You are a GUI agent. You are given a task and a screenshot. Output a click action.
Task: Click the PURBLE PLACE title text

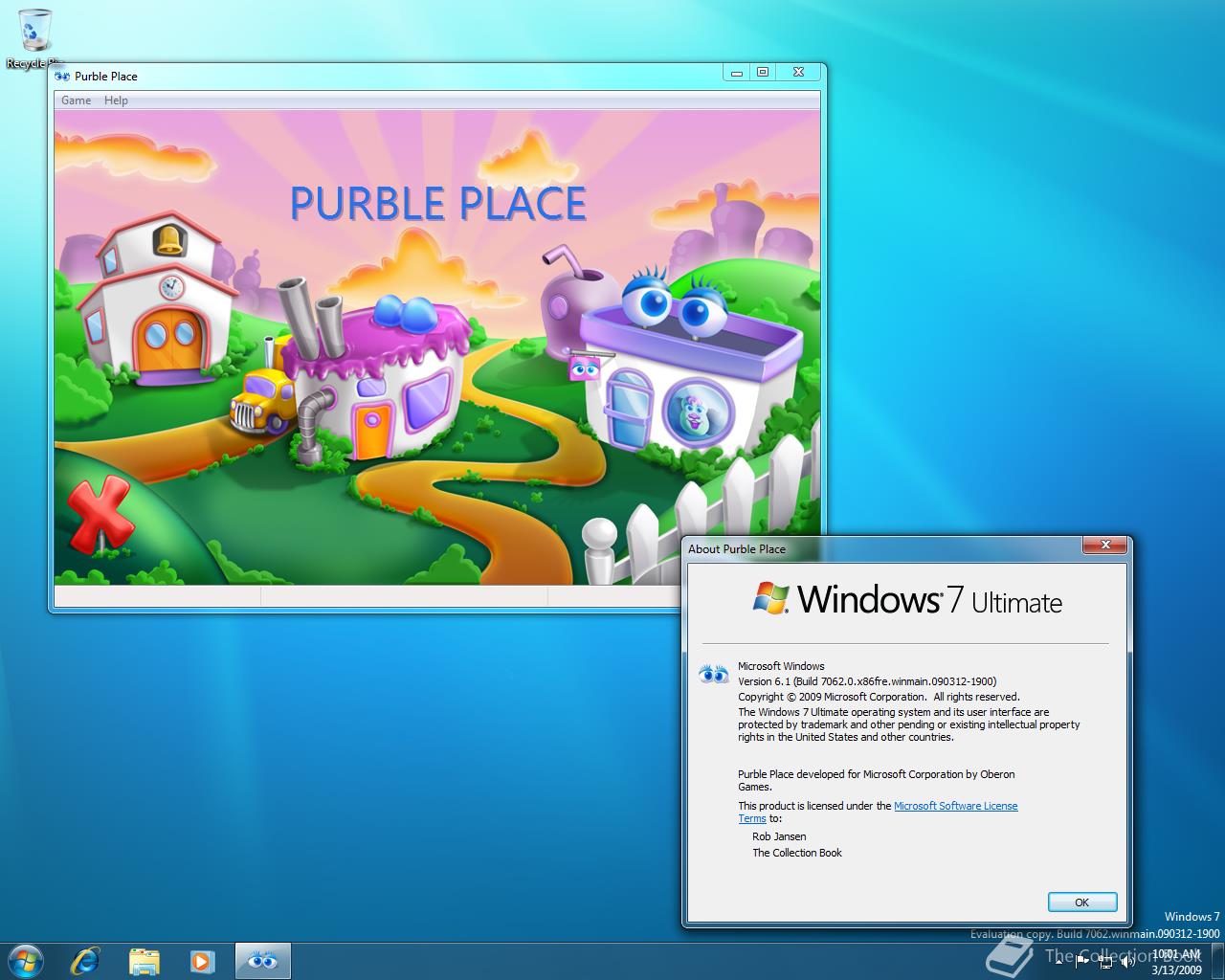(438, 204)
